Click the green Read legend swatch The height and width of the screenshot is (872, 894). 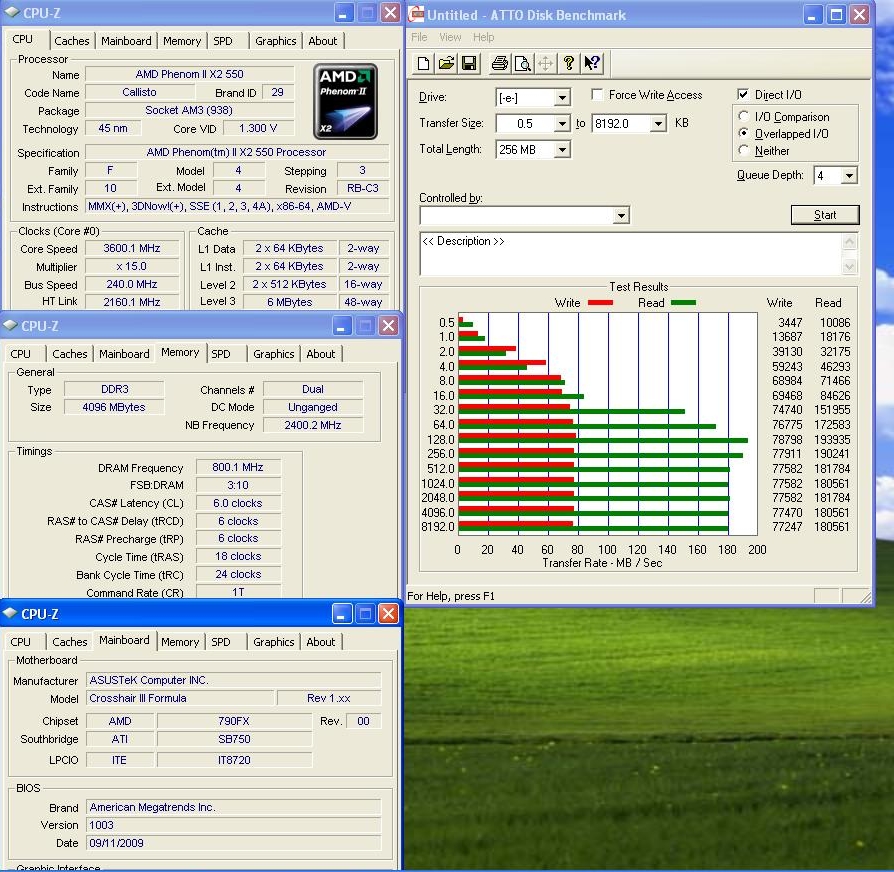tap(684, 303)
